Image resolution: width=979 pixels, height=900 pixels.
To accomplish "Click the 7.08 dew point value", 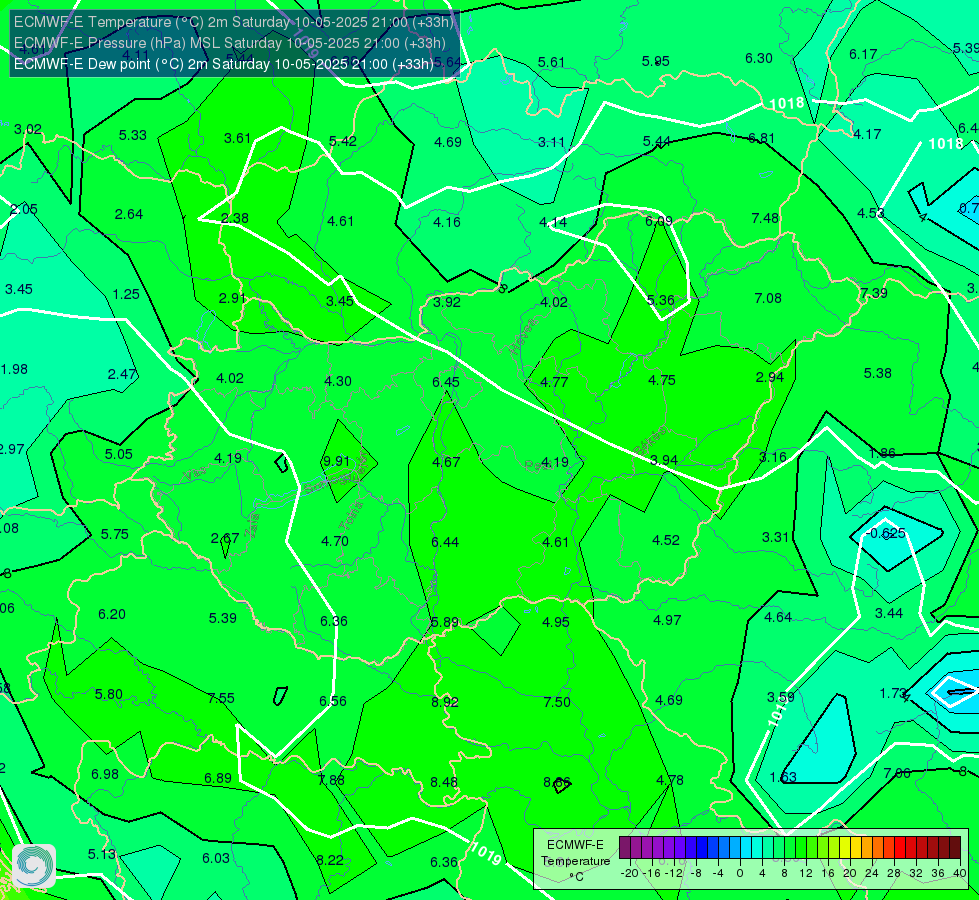I will tap(768, 298).
